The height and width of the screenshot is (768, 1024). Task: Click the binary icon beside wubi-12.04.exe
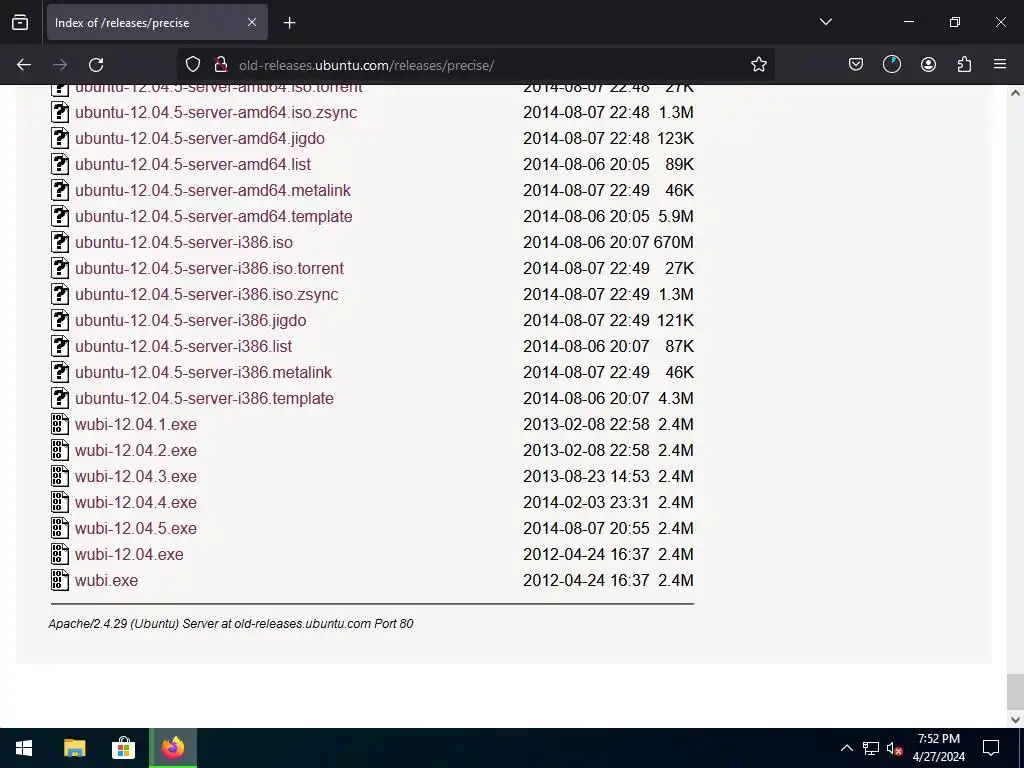[60, 554]
